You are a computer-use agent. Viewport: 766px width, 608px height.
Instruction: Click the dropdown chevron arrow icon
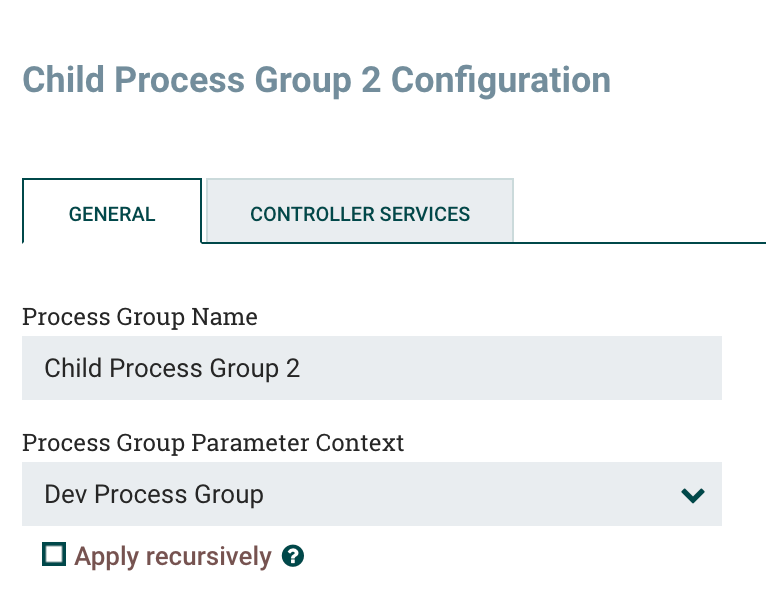[x=692, y=495]
